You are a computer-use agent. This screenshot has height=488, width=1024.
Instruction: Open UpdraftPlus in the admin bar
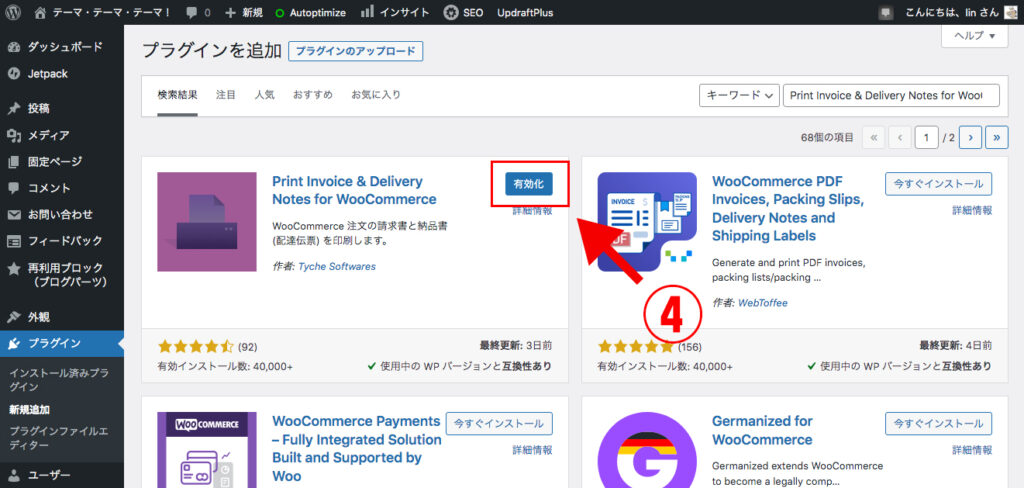(x=525, y=12)
